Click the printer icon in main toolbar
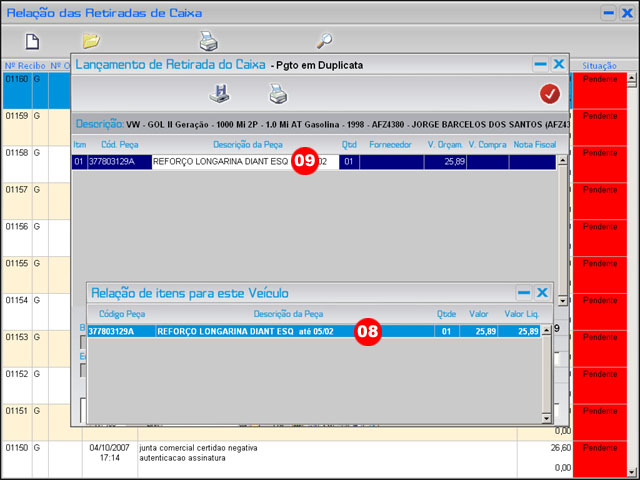 point(208,41)
